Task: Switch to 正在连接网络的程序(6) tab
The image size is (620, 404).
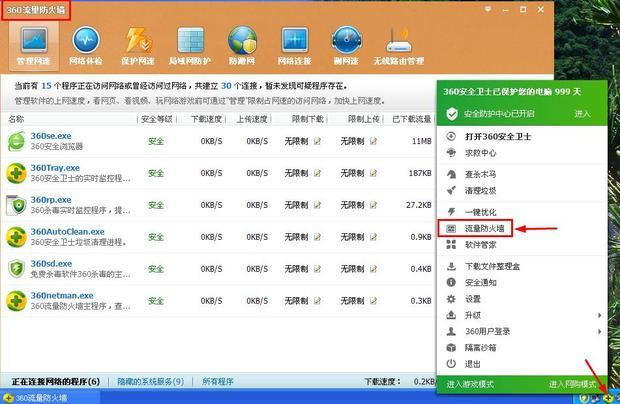Action: pos(56,381)
